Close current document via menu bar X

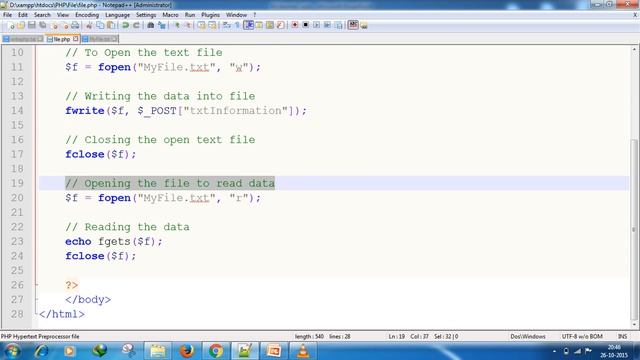[635, 15]
